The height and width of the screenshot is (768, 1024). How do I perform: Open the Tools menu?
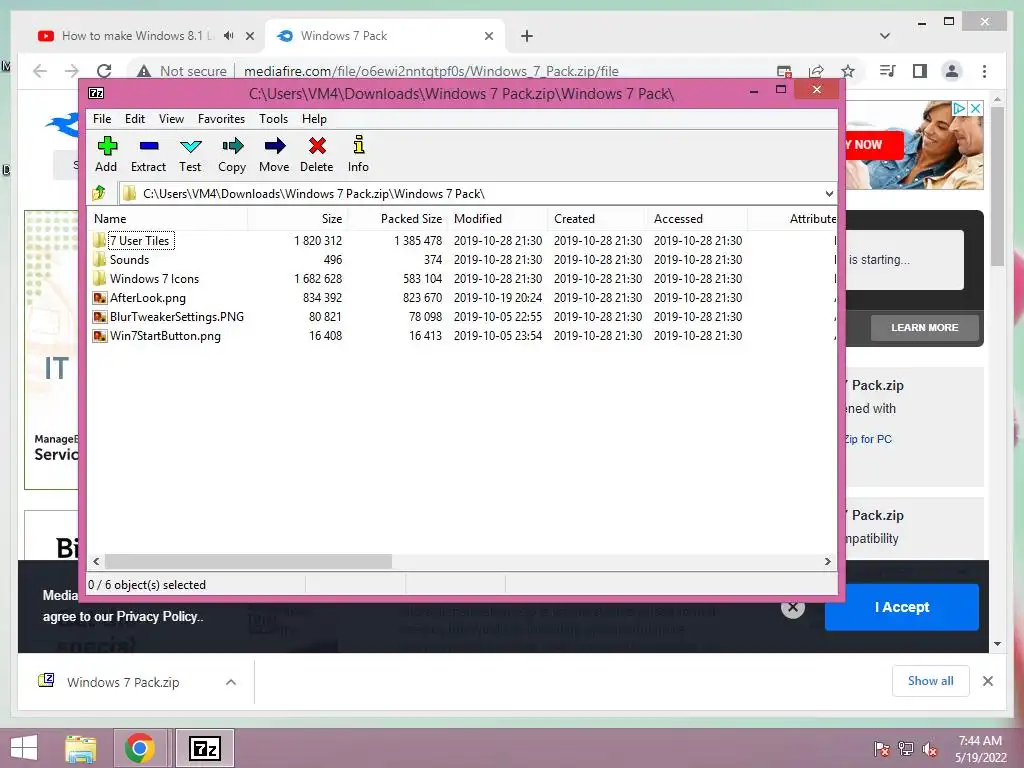point(273,119)
